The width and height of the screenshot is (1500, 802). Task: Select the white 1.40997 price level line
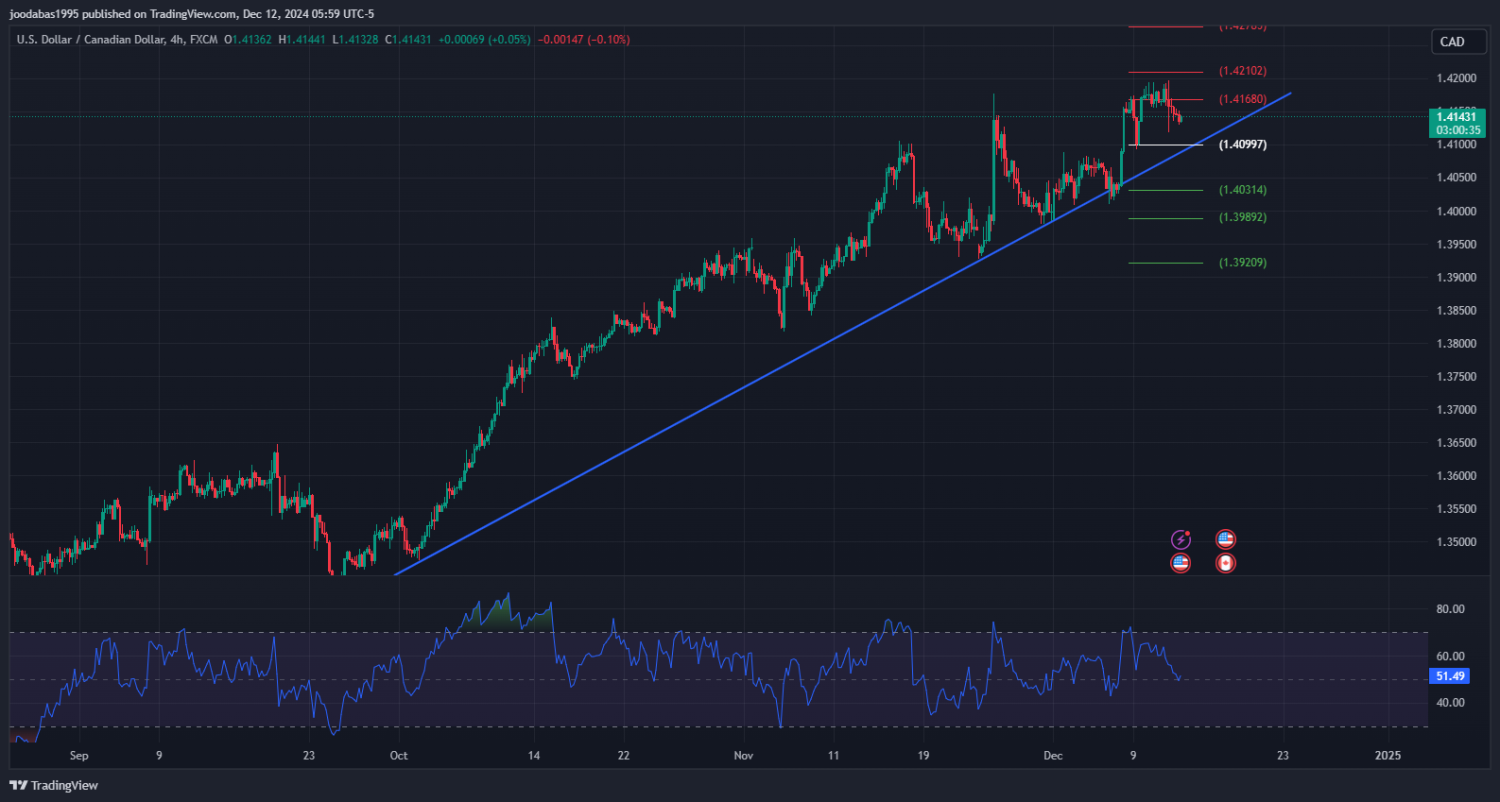pos(1165,146)
